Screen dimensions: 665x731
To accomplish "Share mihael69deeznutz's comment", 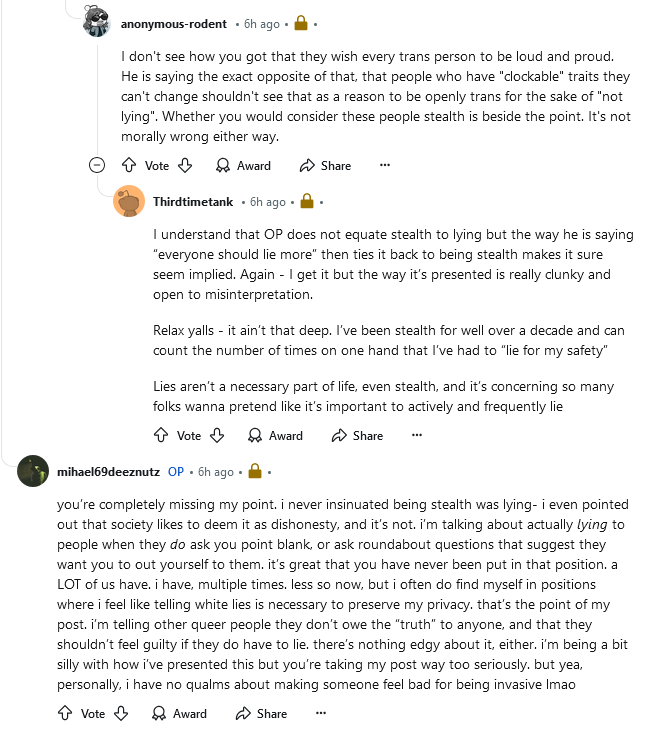I will point(261,714).
